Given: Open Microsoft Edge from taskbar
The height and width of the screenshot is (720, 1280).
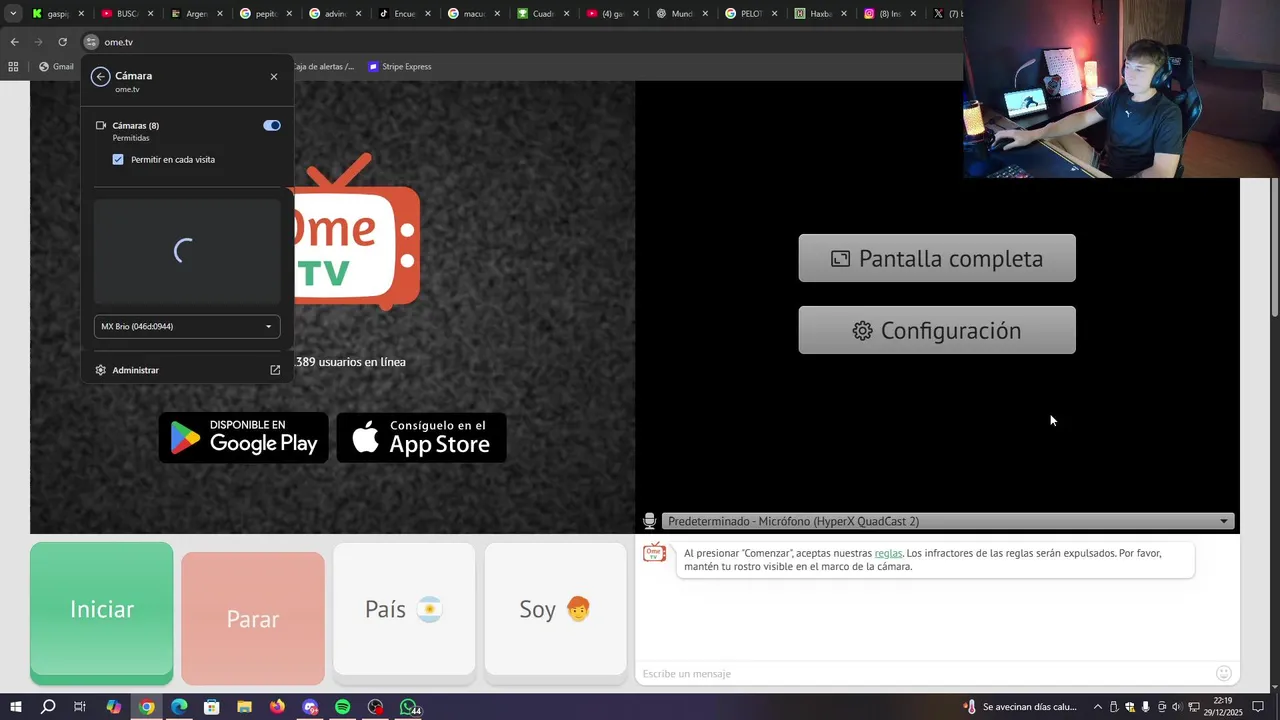Looking at the screenshot, I should pyautogui.click(x=179, y=707).
